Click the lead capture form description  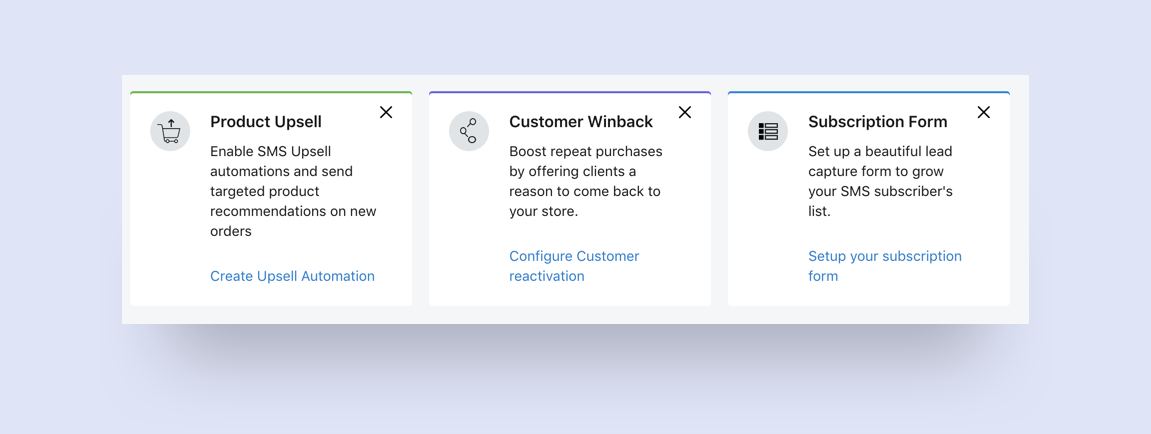(x=880, y=181)
